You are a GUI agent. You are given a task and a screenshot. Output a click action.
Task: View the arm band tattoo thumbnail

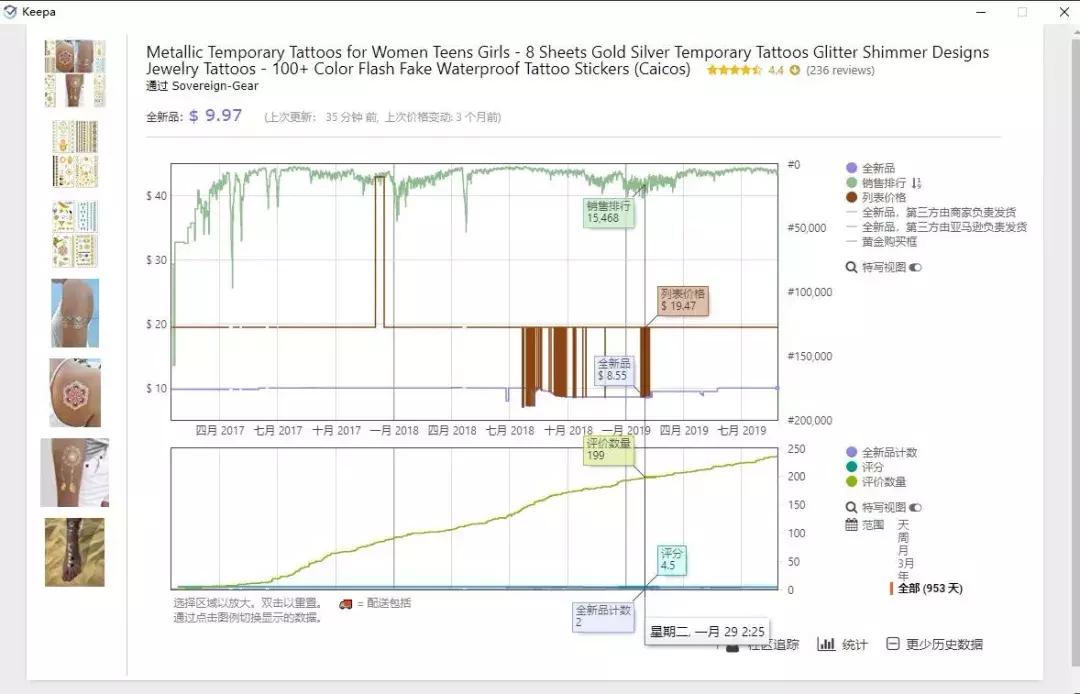[75, 313]
